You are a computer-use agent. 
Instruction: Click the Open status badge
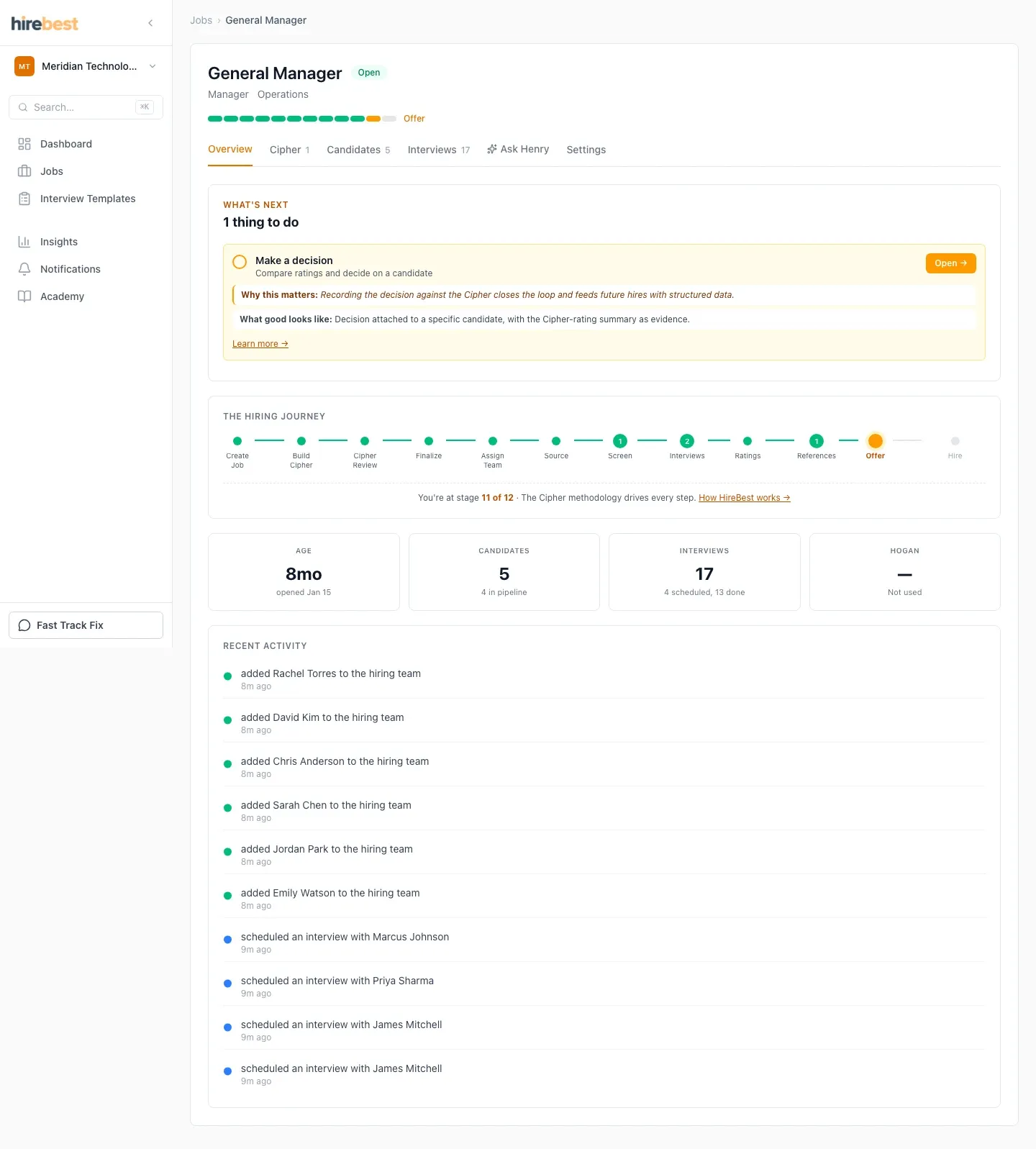coord(369,73)
